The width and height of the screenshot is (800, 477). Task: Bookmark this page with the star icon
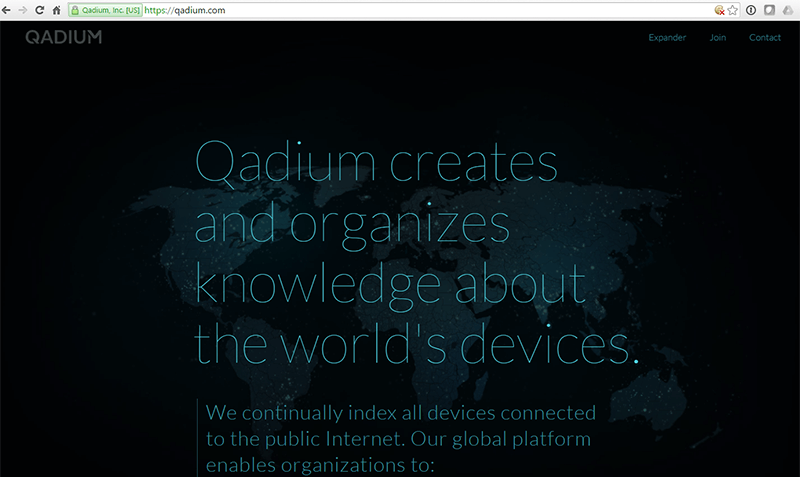(733, 10)
